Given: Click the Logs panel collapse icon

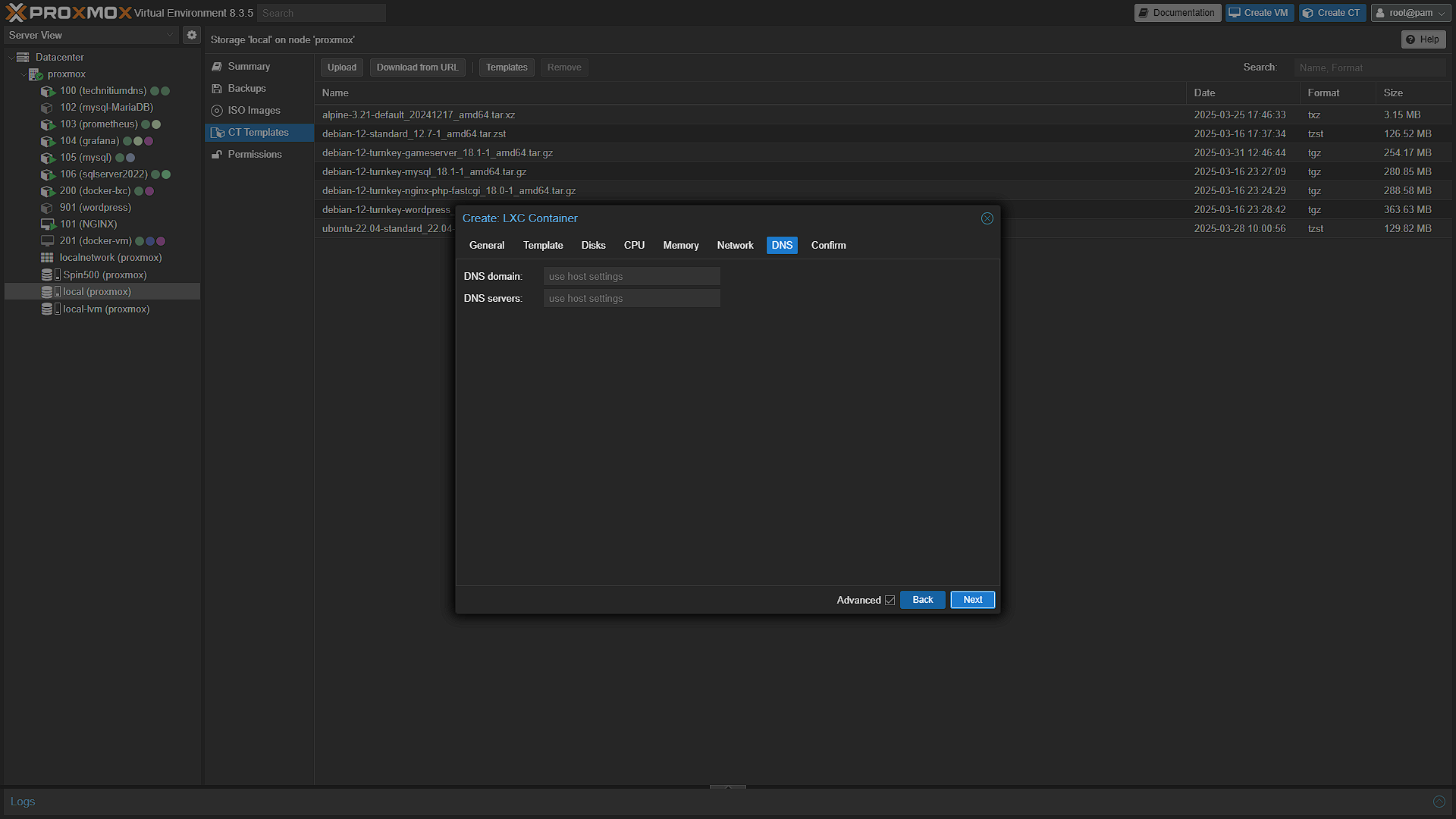Looking at the screenshot, I should coord(1439,802).
